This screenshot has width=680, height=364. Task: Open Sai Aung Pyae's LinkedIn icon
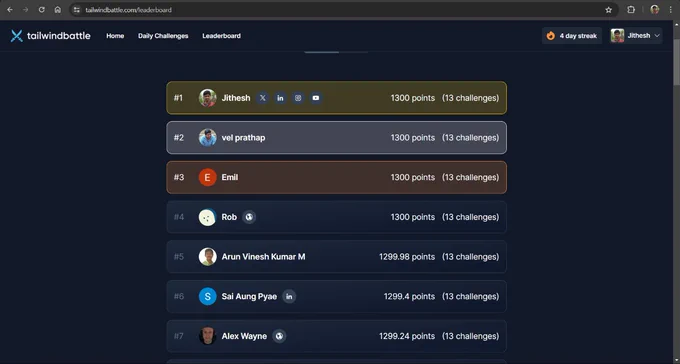coord(289,296)
